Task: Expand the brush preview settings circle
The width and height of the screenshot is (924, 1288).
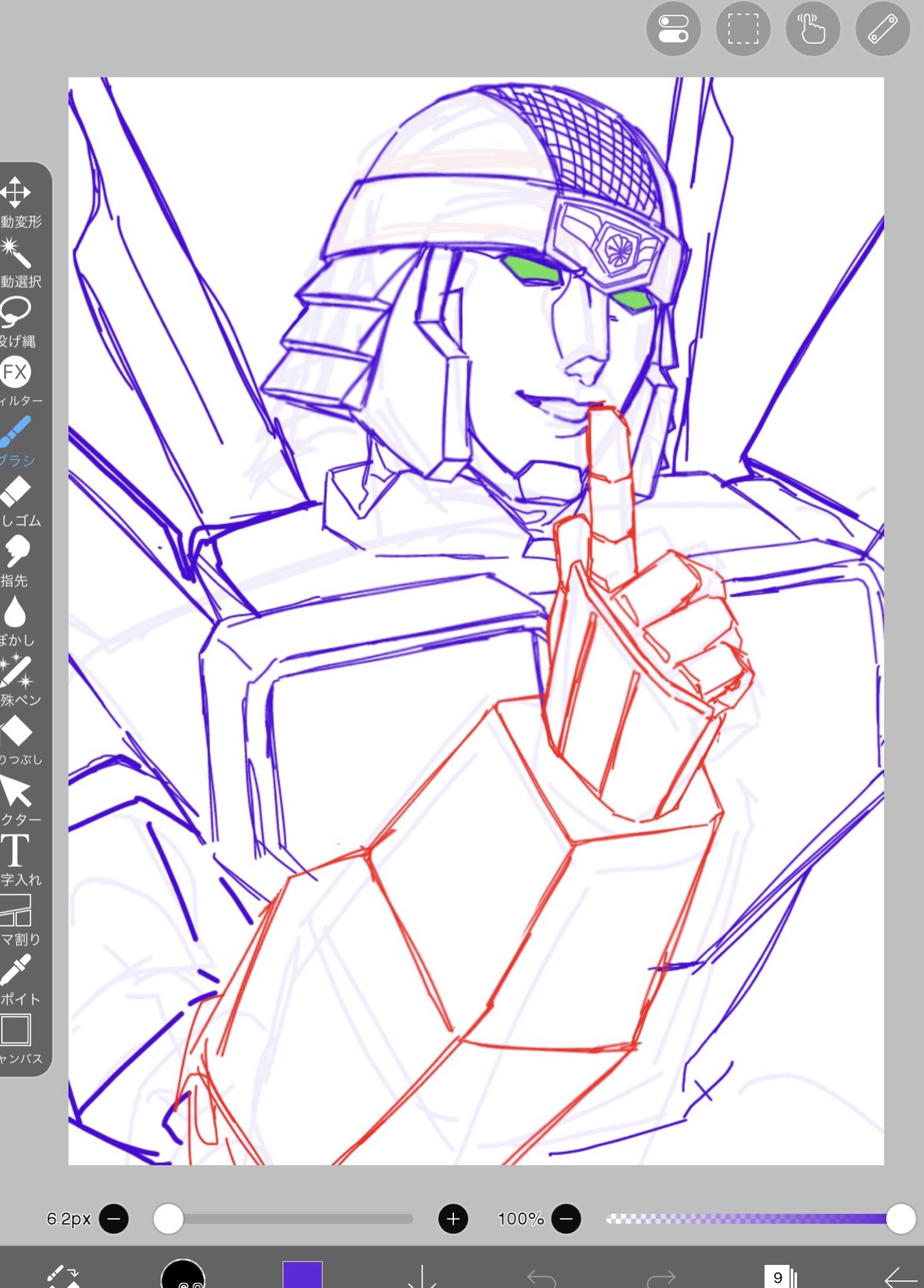Action: 183,1275
